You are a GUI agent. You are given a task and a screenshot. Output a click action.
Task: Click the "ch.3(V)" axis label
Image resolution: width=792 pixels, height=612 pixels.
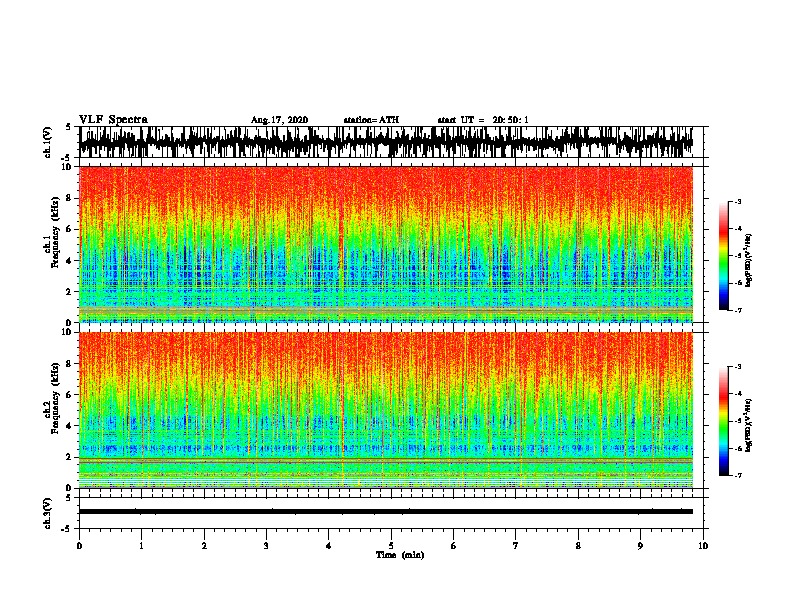(47, 513)
